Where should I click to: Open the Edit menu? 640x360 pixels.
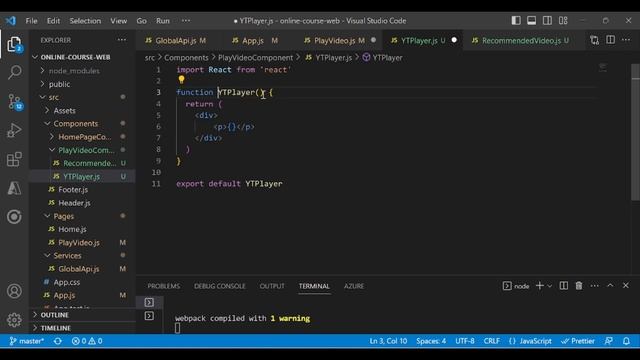(x=53, y=21)
